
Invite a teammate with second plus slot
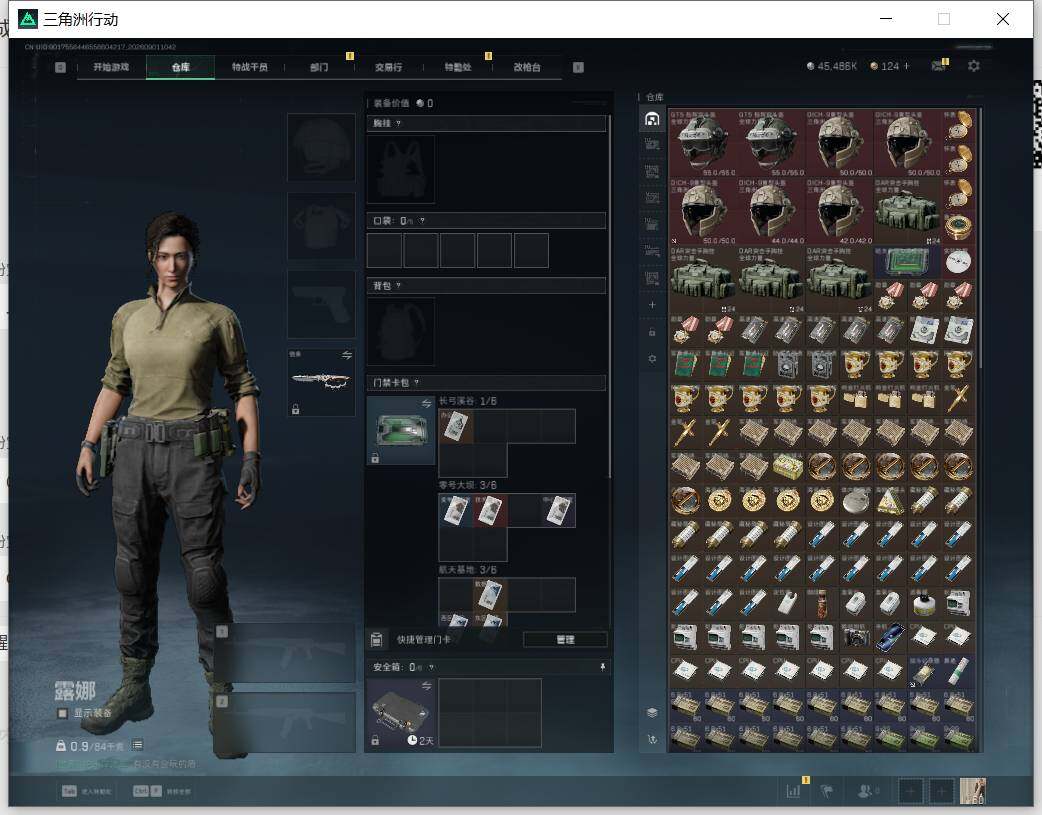point(942,791)
